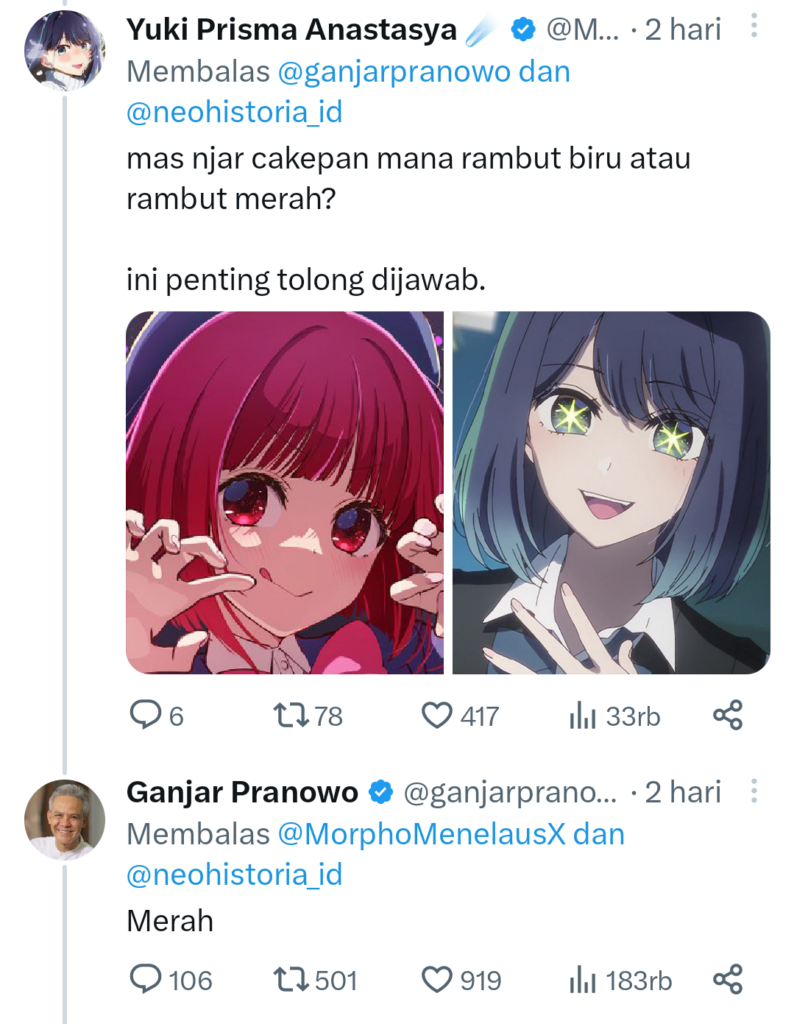
Task: View analytics showing 33rb views
Action: [x=583, y=715]
